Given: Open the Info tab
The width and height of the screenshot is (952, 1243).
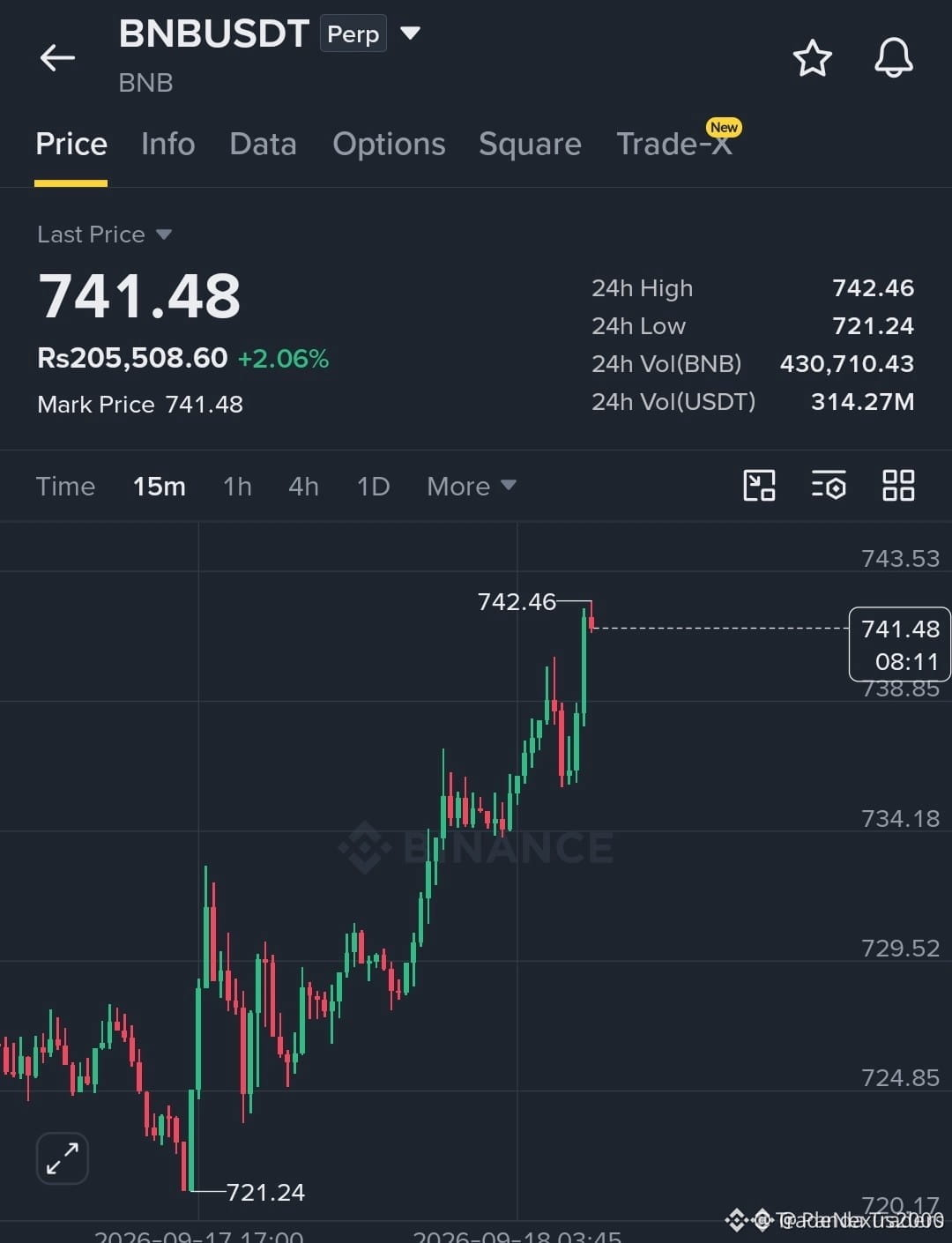Looking at the screenshot, I should tap(167, 144).
